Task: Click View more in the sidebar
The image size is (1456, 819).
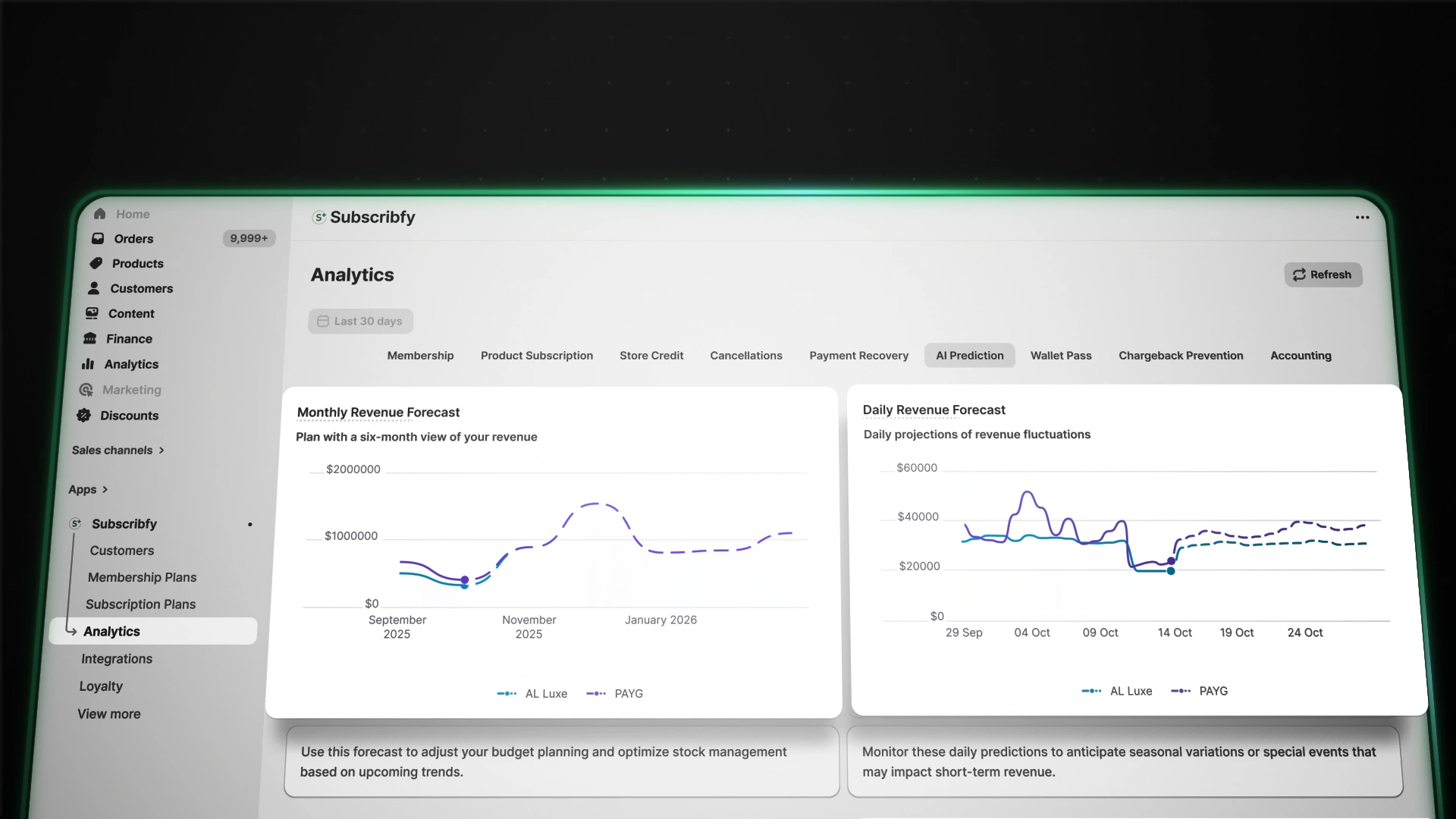Action: [x=108, y=714]
